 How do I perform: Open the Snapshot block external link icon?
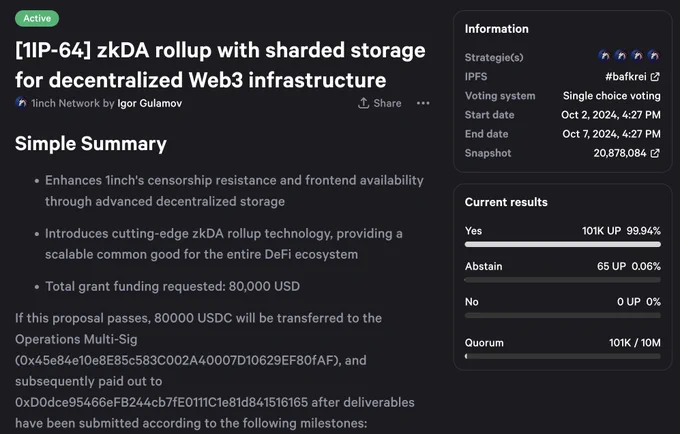655,153
